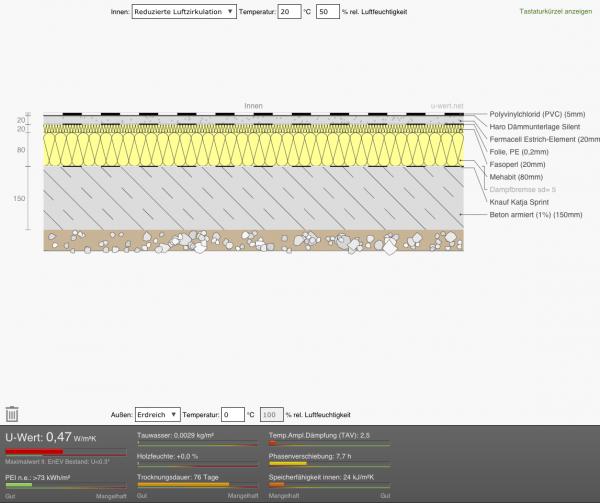The image size is (600, 503).
Task: Click the trash can delete icon
Action: [x=12, y=413]
